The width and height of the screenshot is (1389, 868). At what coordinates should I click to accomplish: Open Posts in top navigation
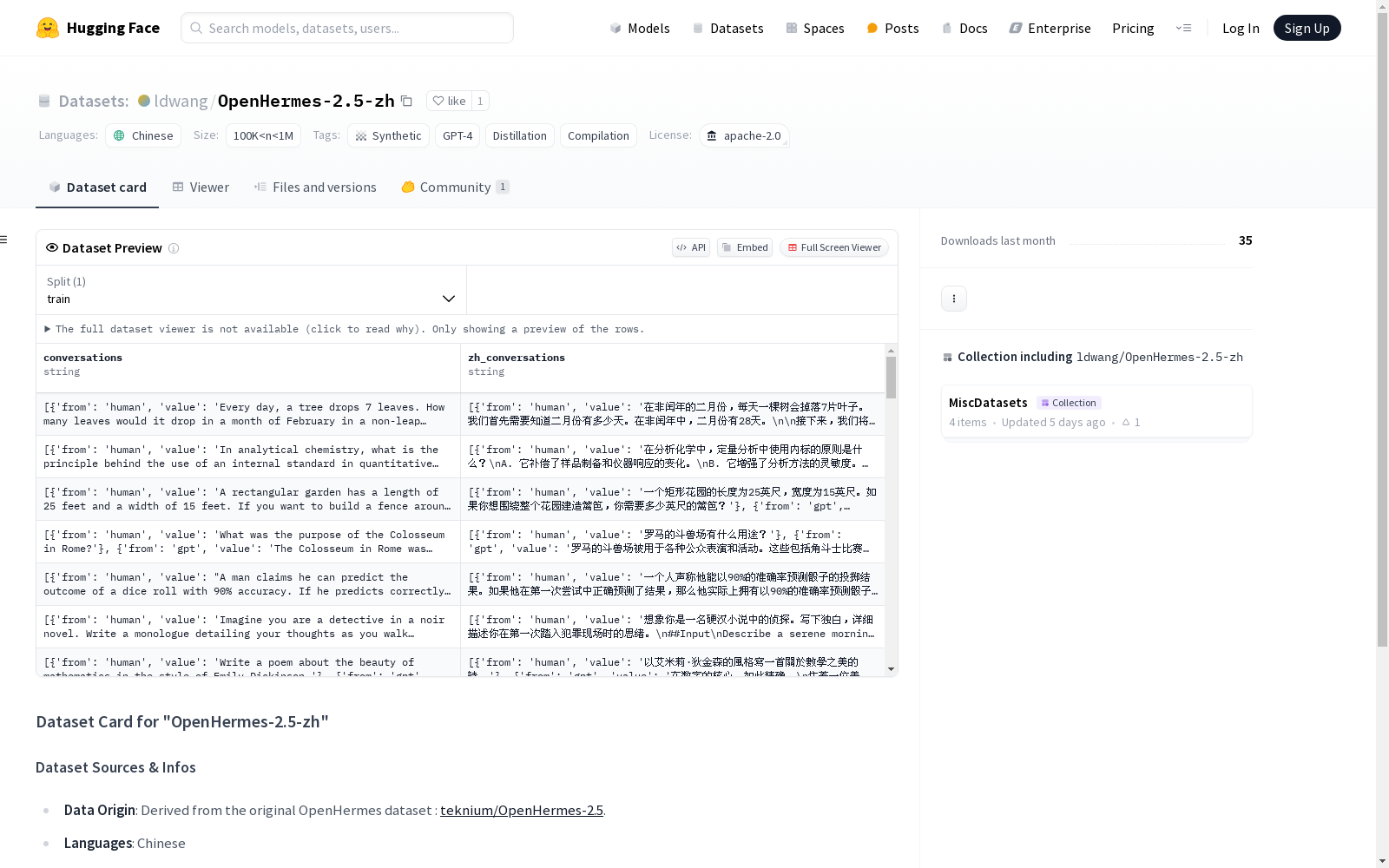point(892,28)
